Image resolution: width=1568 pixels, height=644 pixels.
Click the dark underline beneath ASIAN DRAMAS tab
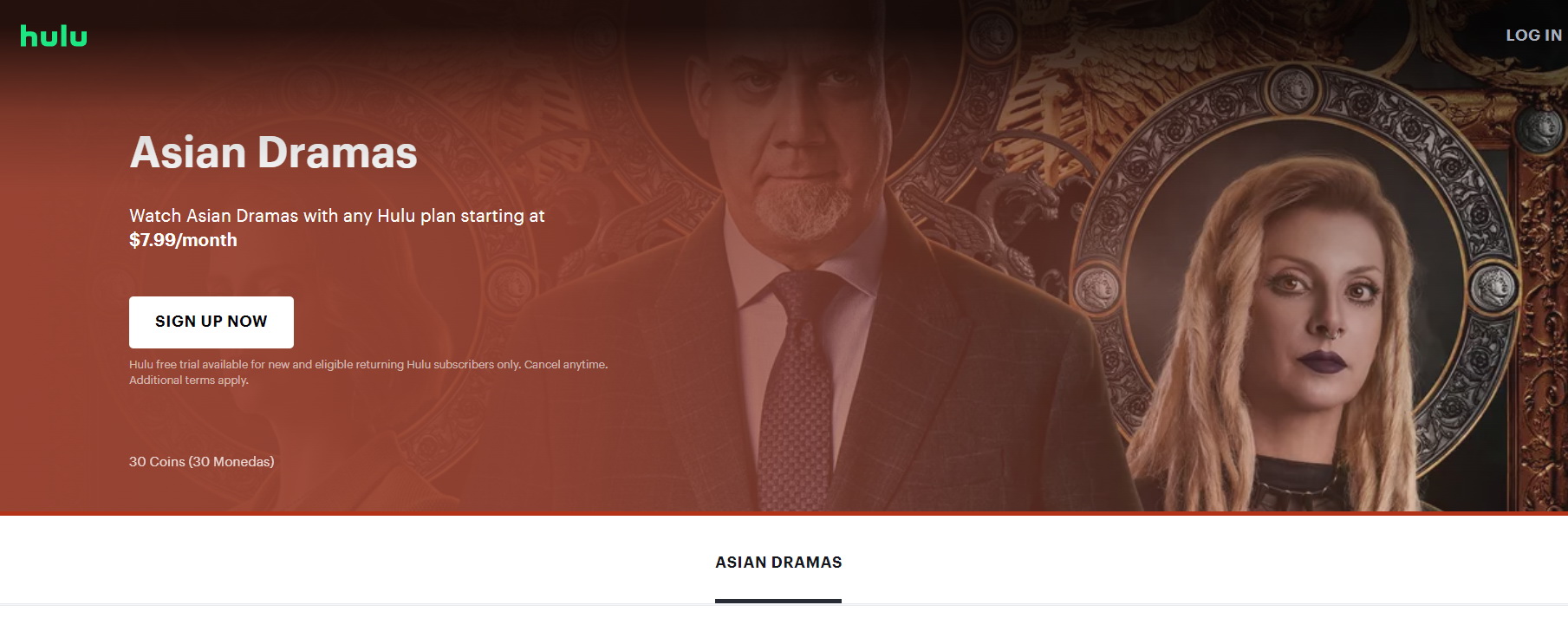point(778,601)
